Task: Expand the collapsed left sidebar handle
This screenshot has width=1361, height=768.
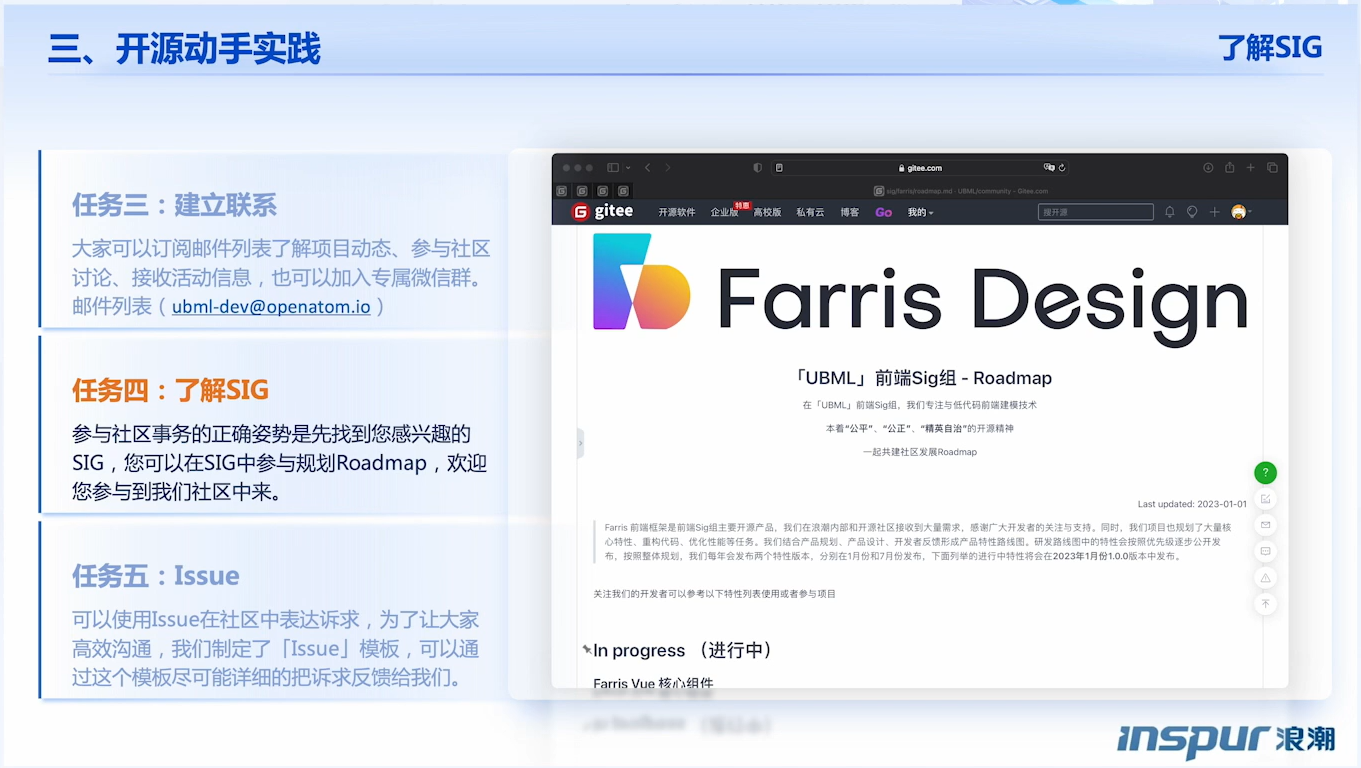Action: pyautogui.click(x=580, y=443)
